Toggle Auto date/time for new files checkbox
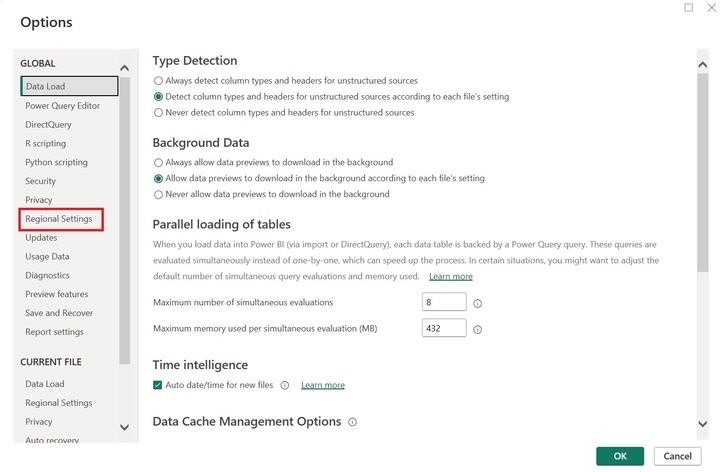Viewport: 720px width, 472px height. pos(158,385)
